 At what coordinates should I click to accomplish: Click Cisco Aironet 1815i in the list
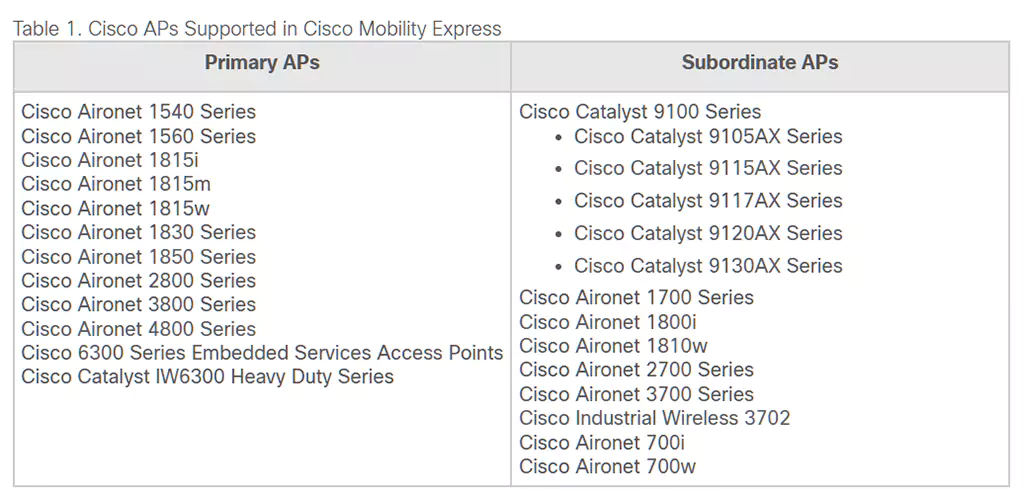pos(110,160)
